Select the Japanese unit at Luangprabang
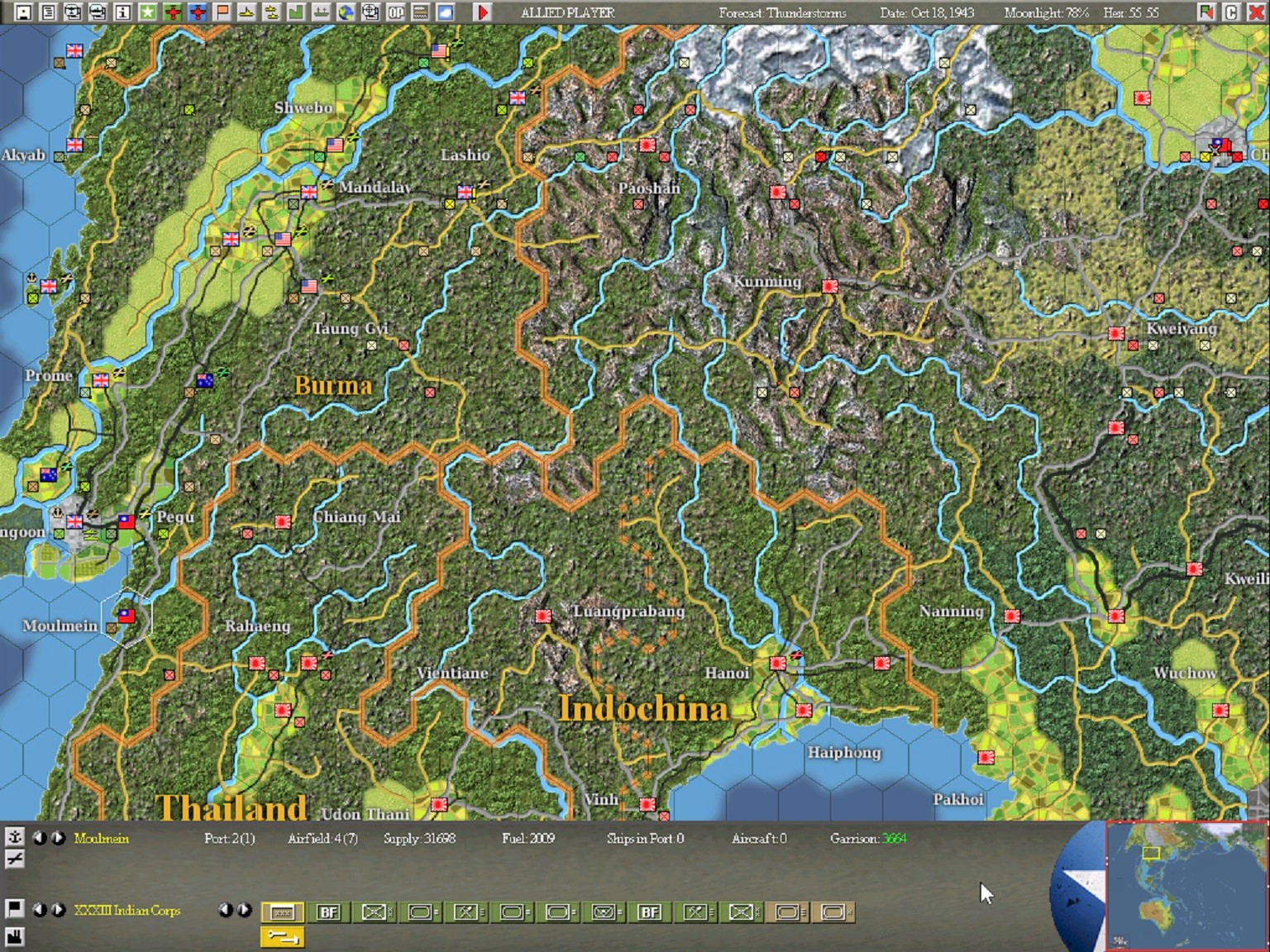The width and height of the screenshot is (1270, 952). point(543,616)
